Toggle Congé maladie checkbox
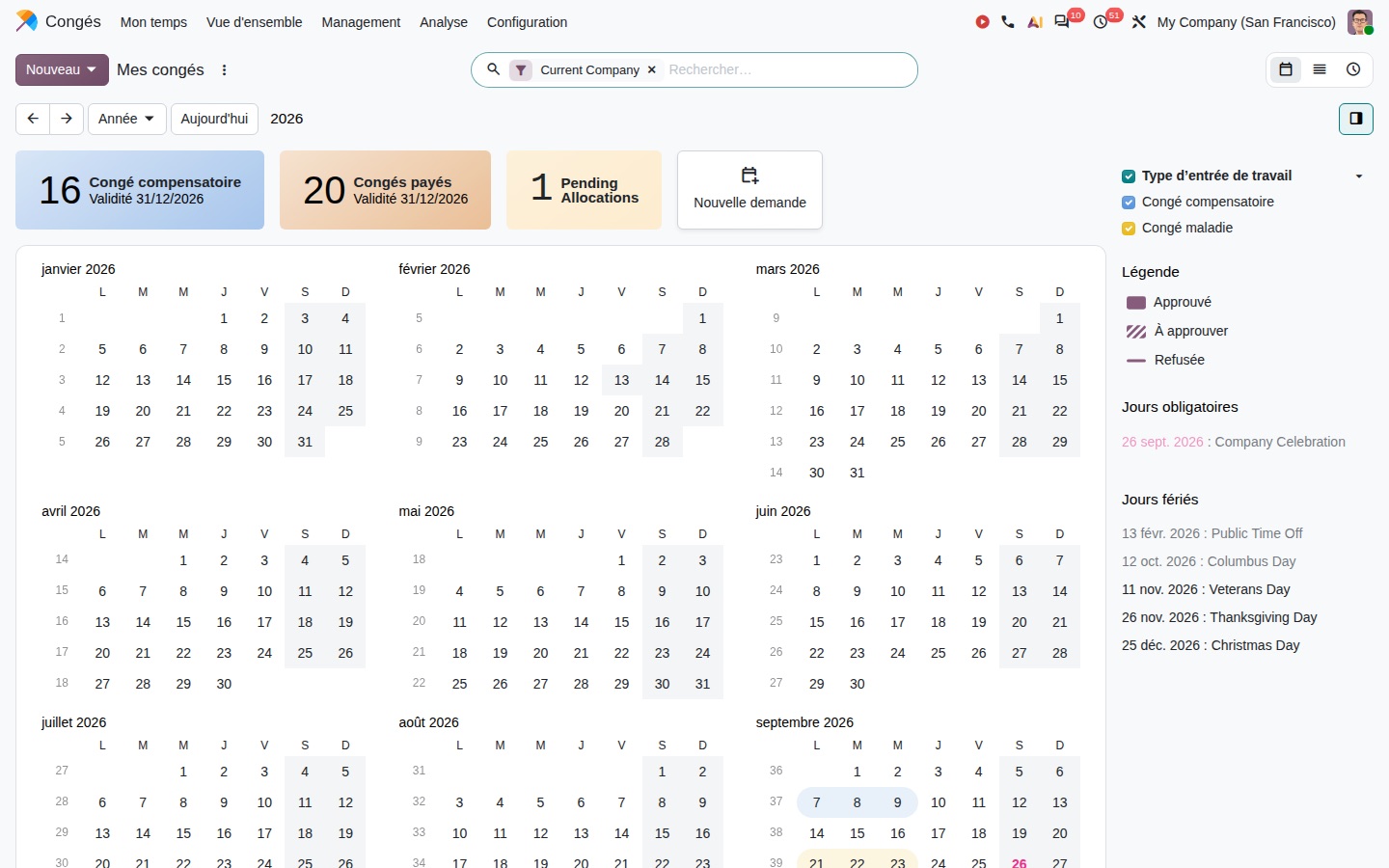Viewport: 1389px width, 868px height. pyautogui.click(x=1129, y=228)
